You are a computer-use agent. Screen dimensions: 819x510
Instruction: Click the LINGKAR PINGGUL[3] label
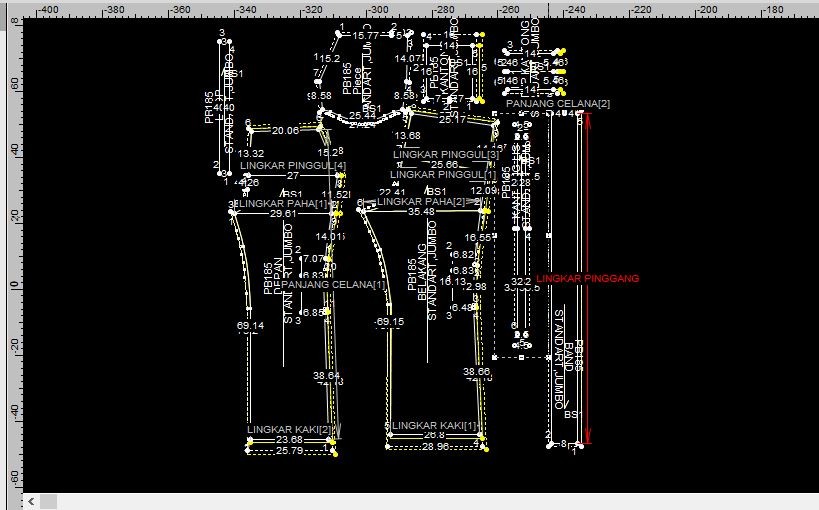pos(445,154)
